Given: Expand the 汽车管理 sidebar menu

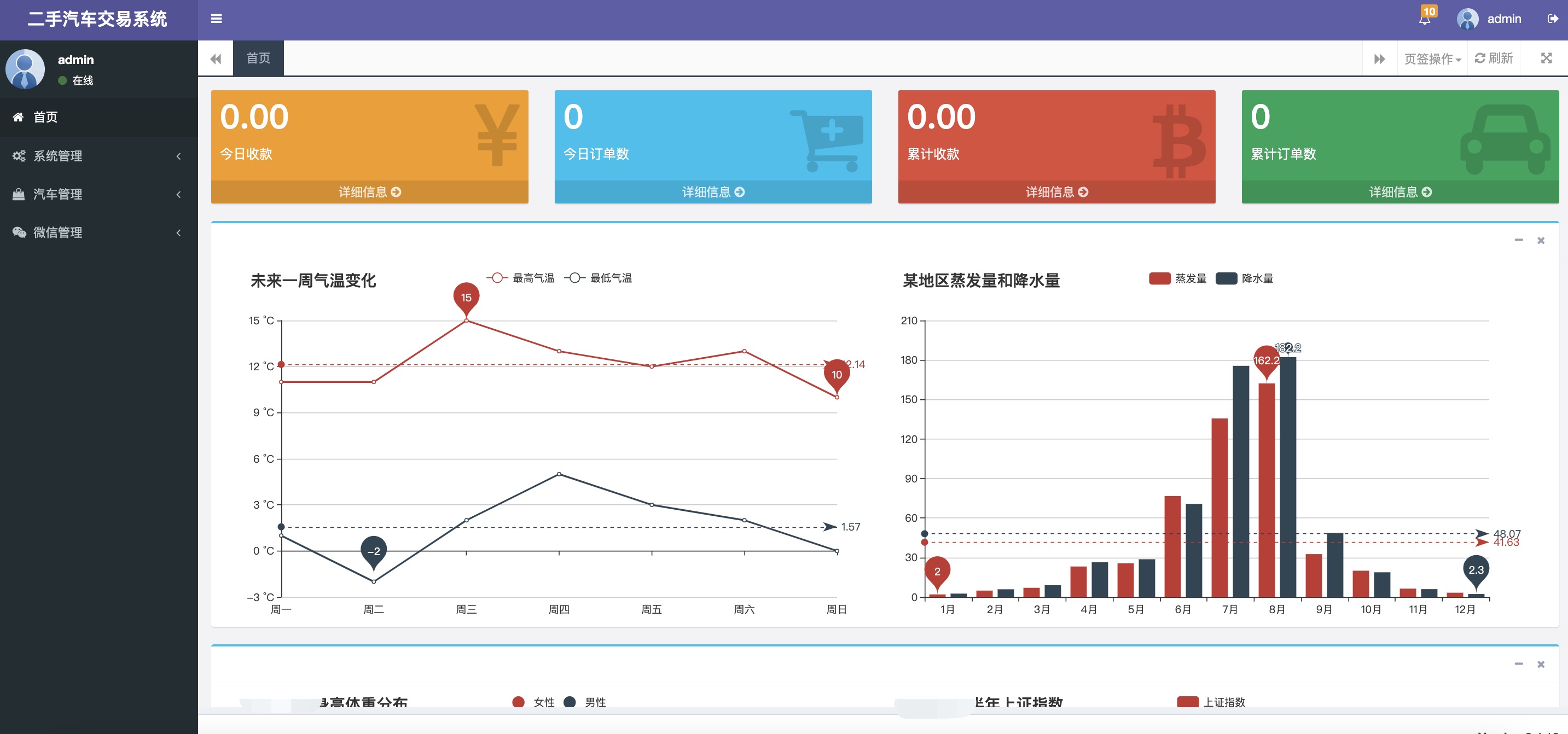Looking at the screenshot, I should [98, 194].
